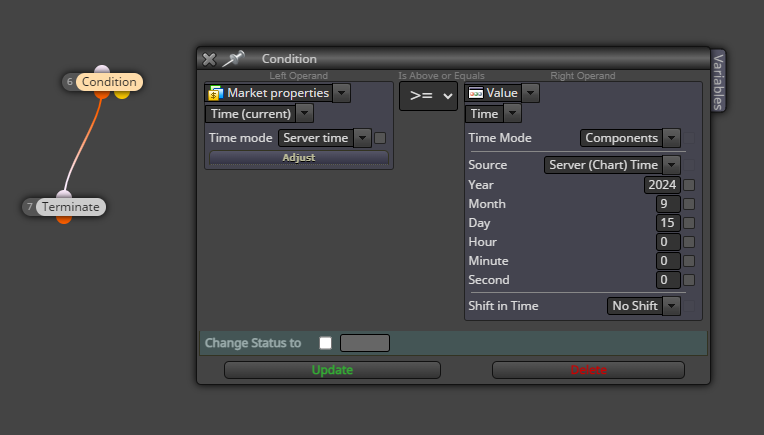
Task: Toggle the checkbox beside Server time
Action: point(380,138)
